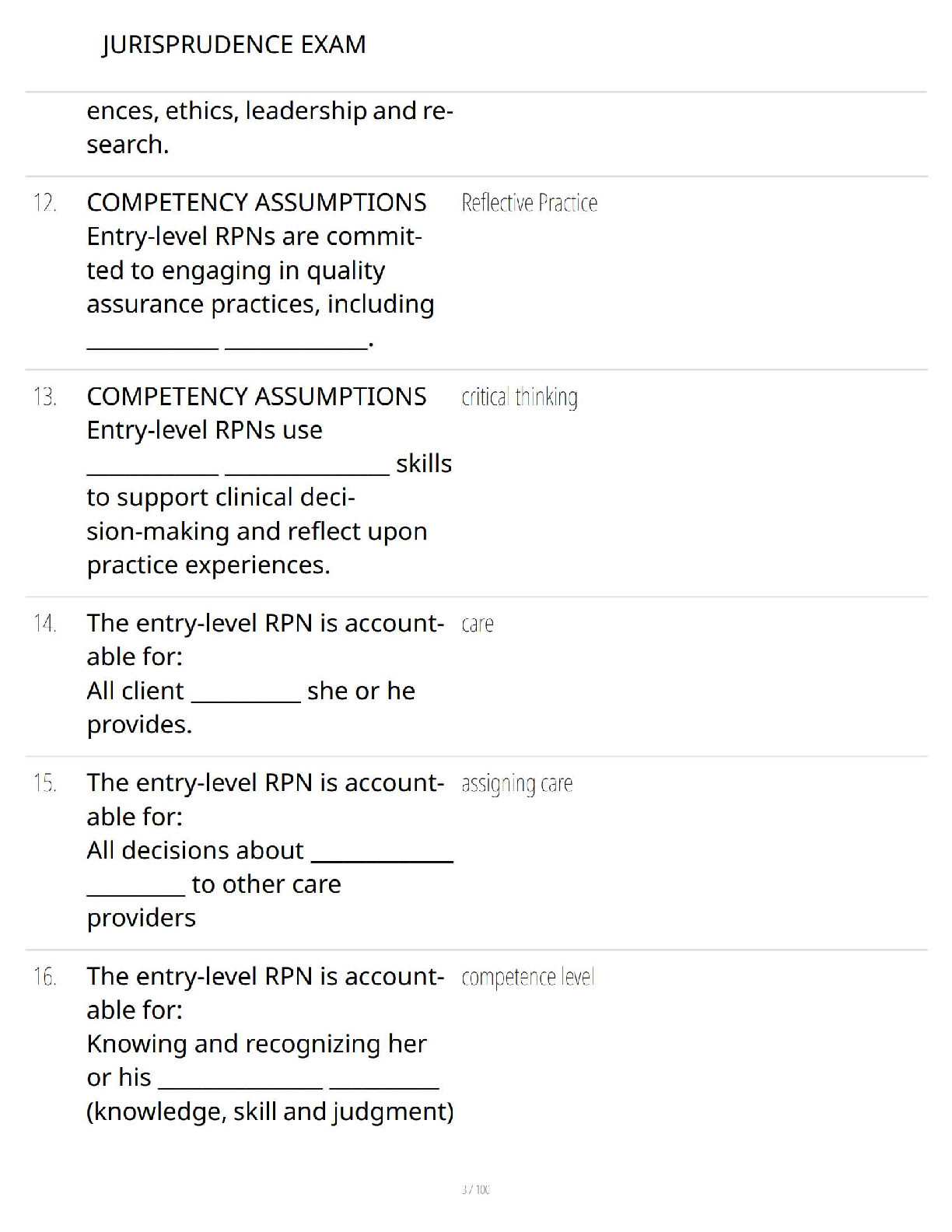Click the answer 'care' for question 14
952x1232 pixels.
click(x=478, y=624)
